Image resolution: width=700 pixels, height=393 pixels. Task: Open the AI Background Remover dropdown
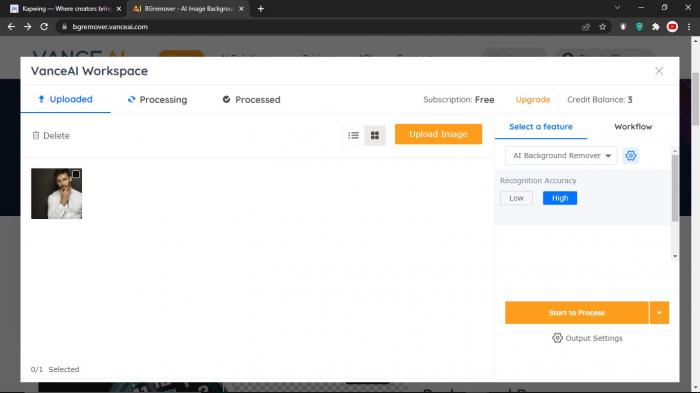(561, 155)
